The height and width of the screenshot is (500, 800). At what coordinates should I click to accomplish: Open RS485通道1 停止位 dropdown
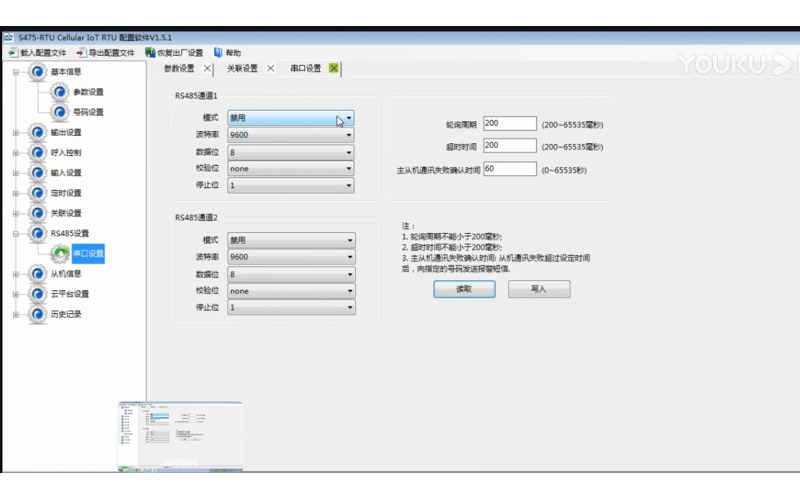(291, 185)
